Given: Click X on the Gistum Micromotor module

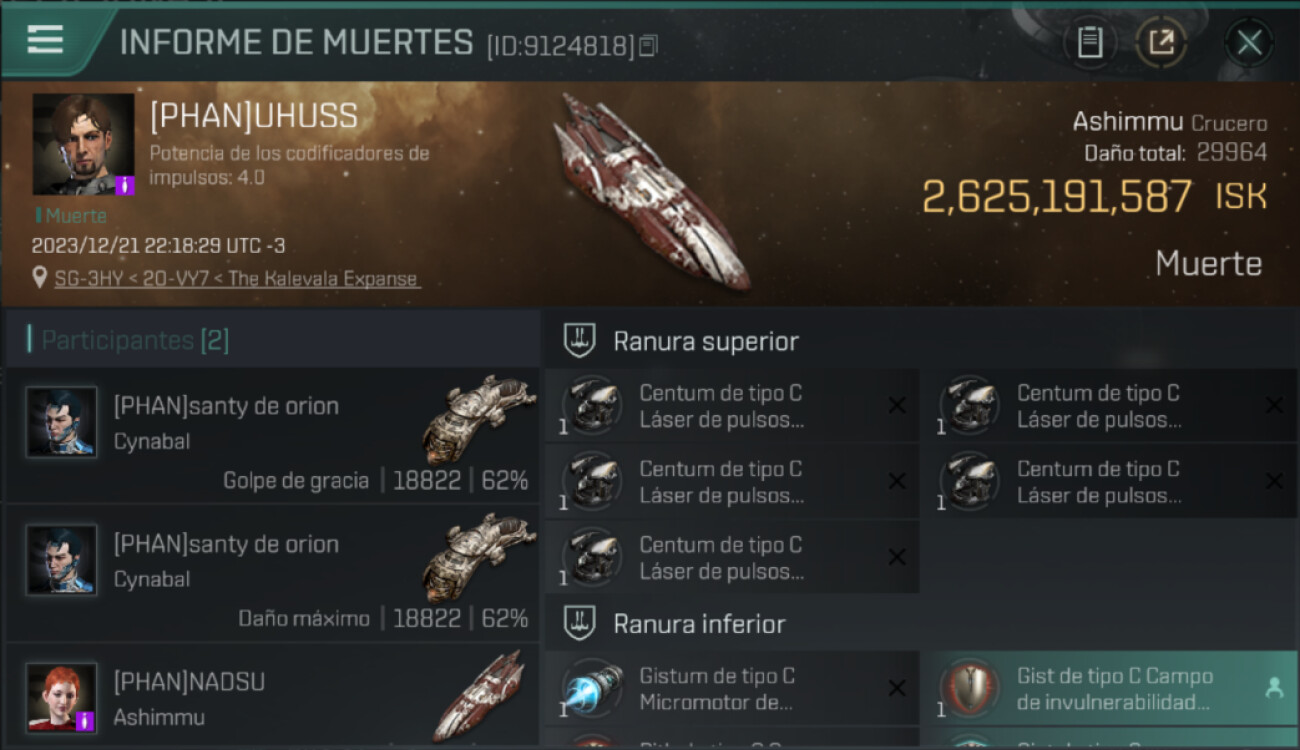Looking at the screenshot, I should click(897, 688).
